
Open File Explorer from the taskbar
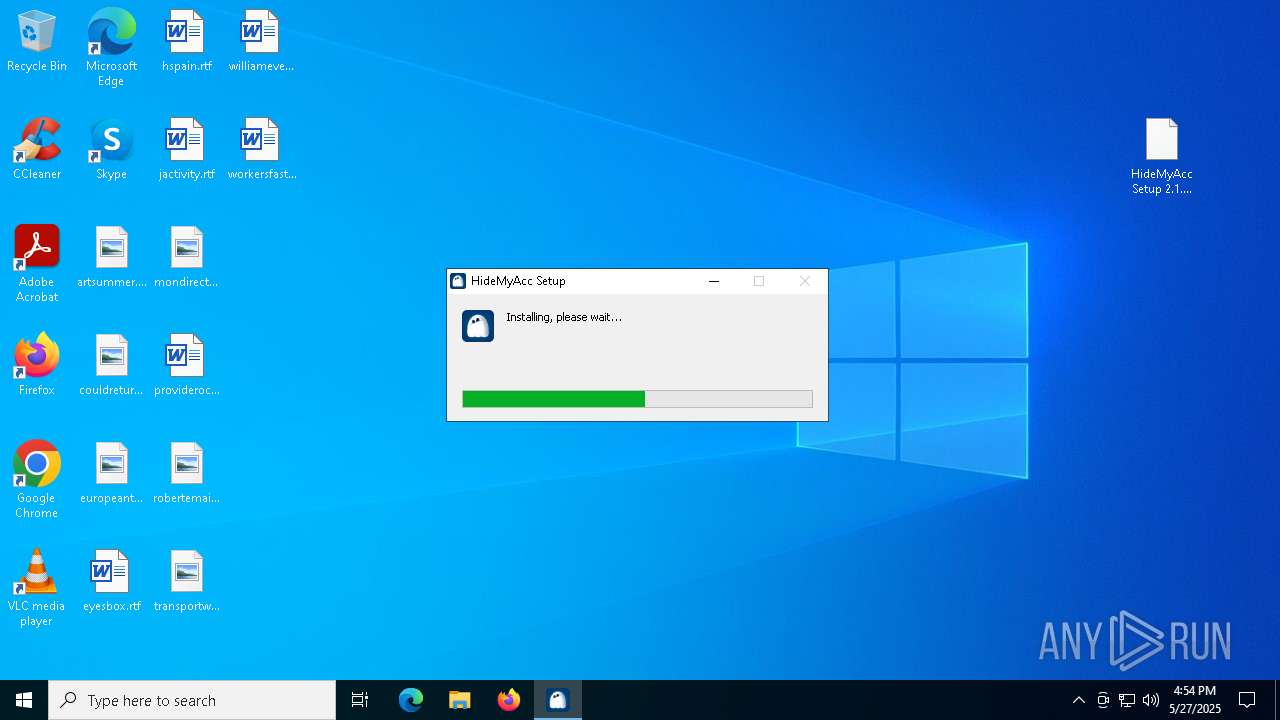coord(460,700)
